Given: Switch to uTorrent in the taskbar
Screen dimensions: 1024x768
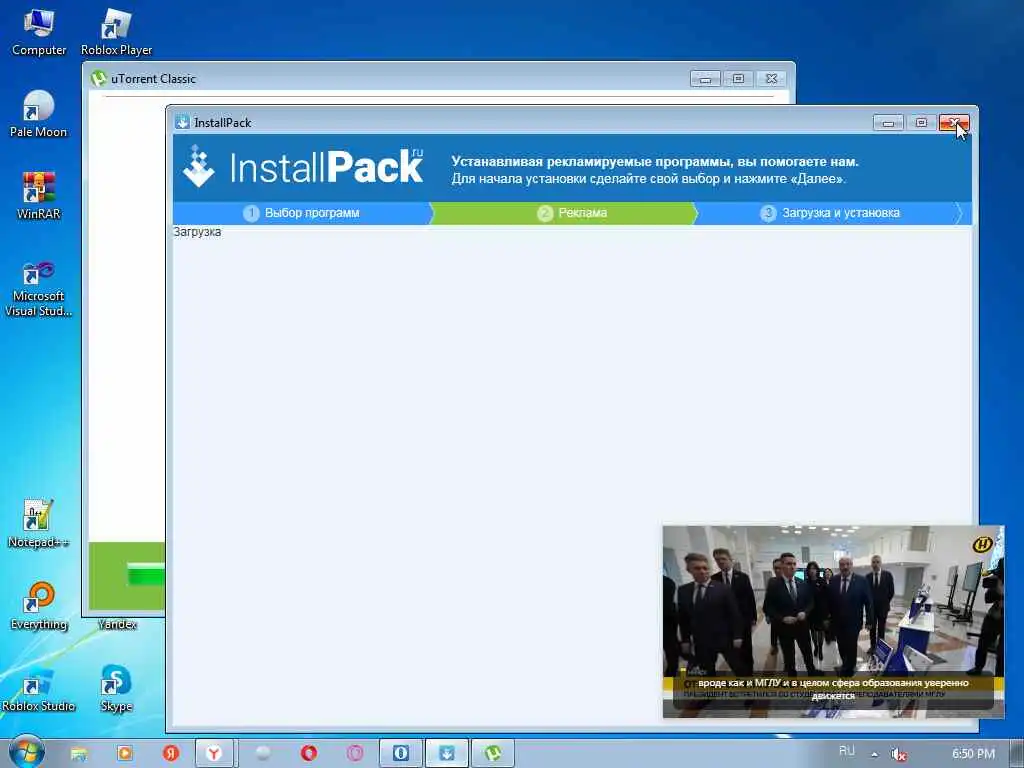Looking at the screenshot, I should 493,754.
